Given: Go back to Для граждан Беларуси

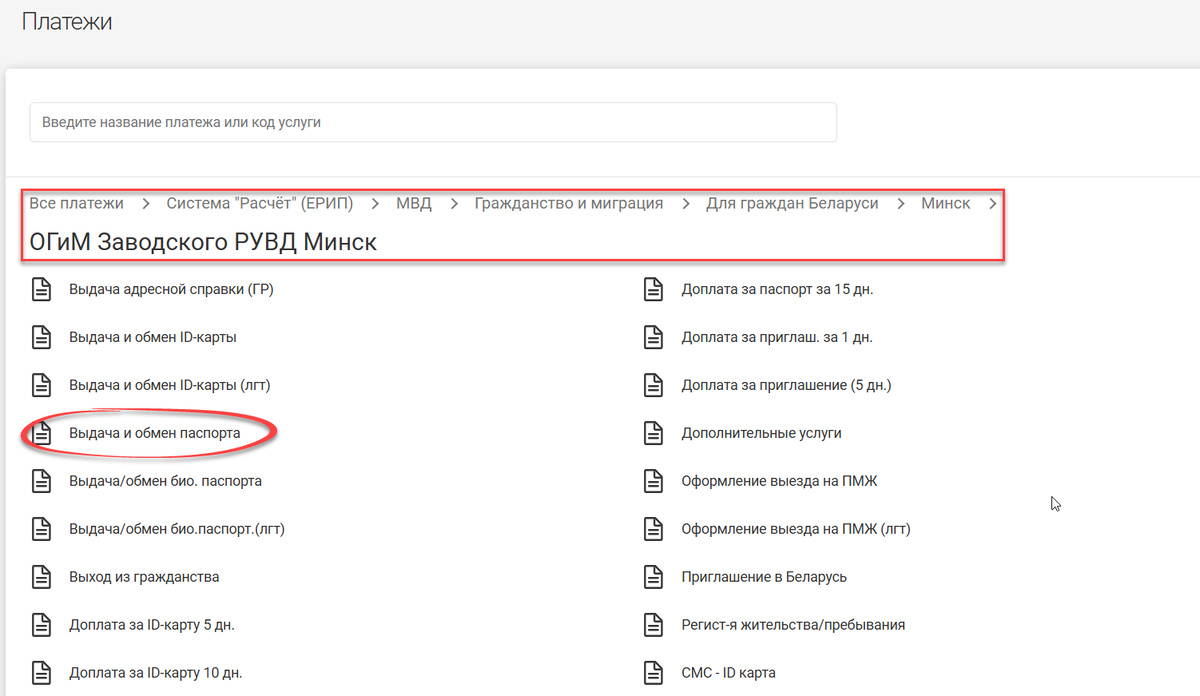Looking at the screenshot, I should click(x=792, y=204).
